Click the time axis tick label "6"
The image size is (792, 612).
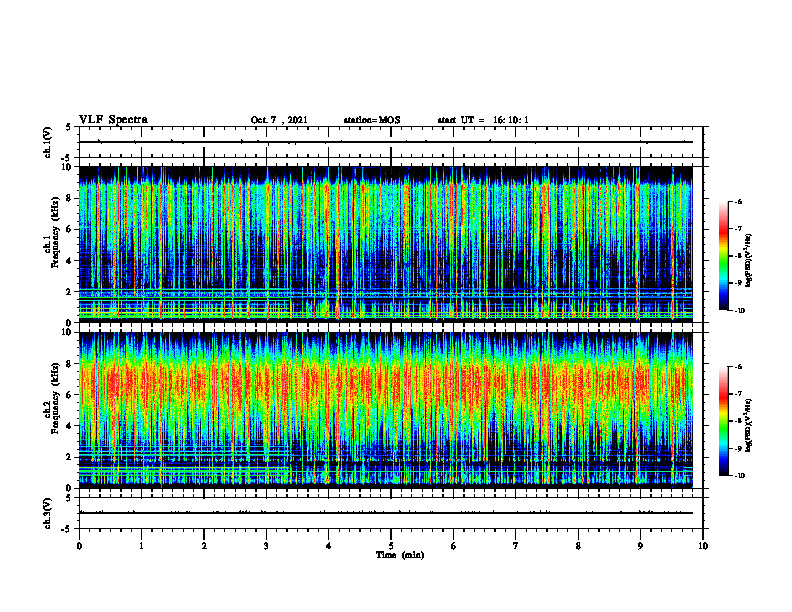(x=454, y=546)
